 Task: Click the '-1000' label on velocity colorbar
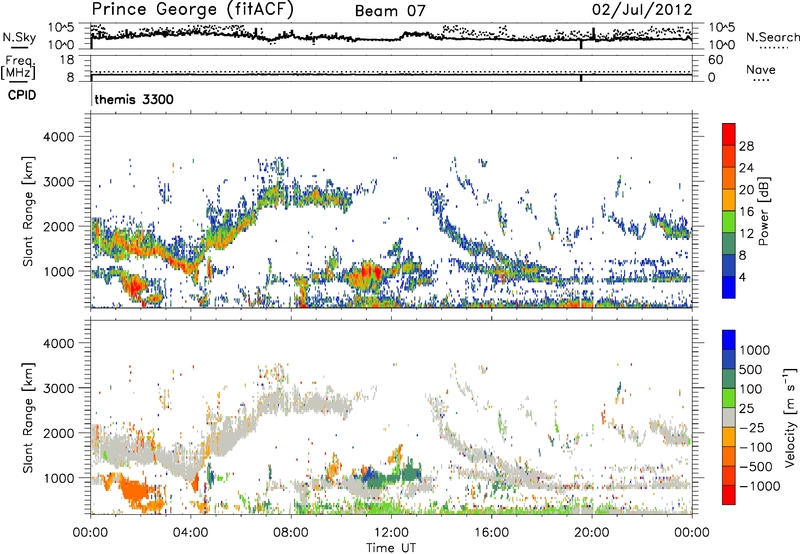[x=759, y=486]
